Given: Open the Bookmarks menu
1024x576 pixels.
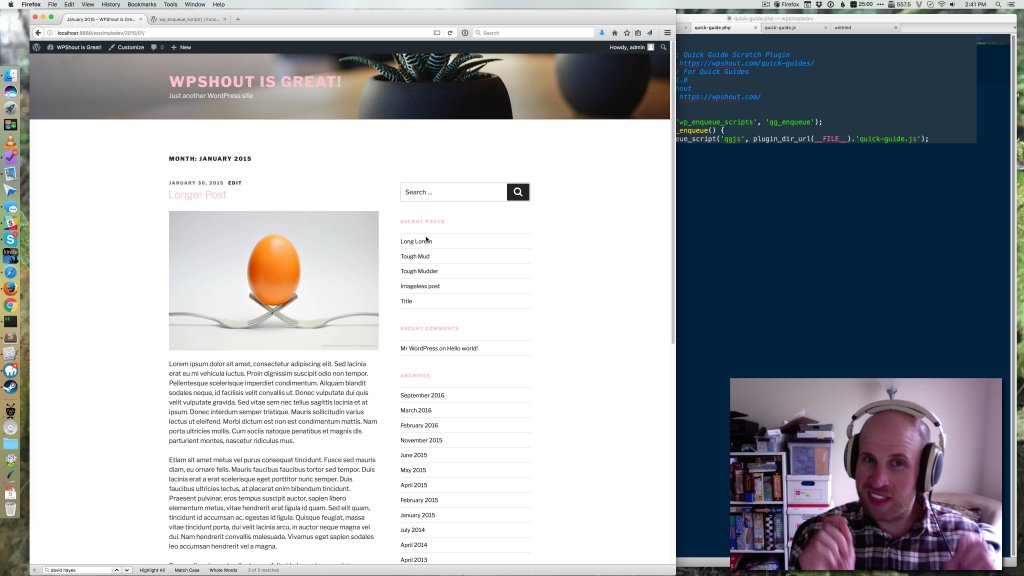Looking at the screenshot, I should [142, 5].
